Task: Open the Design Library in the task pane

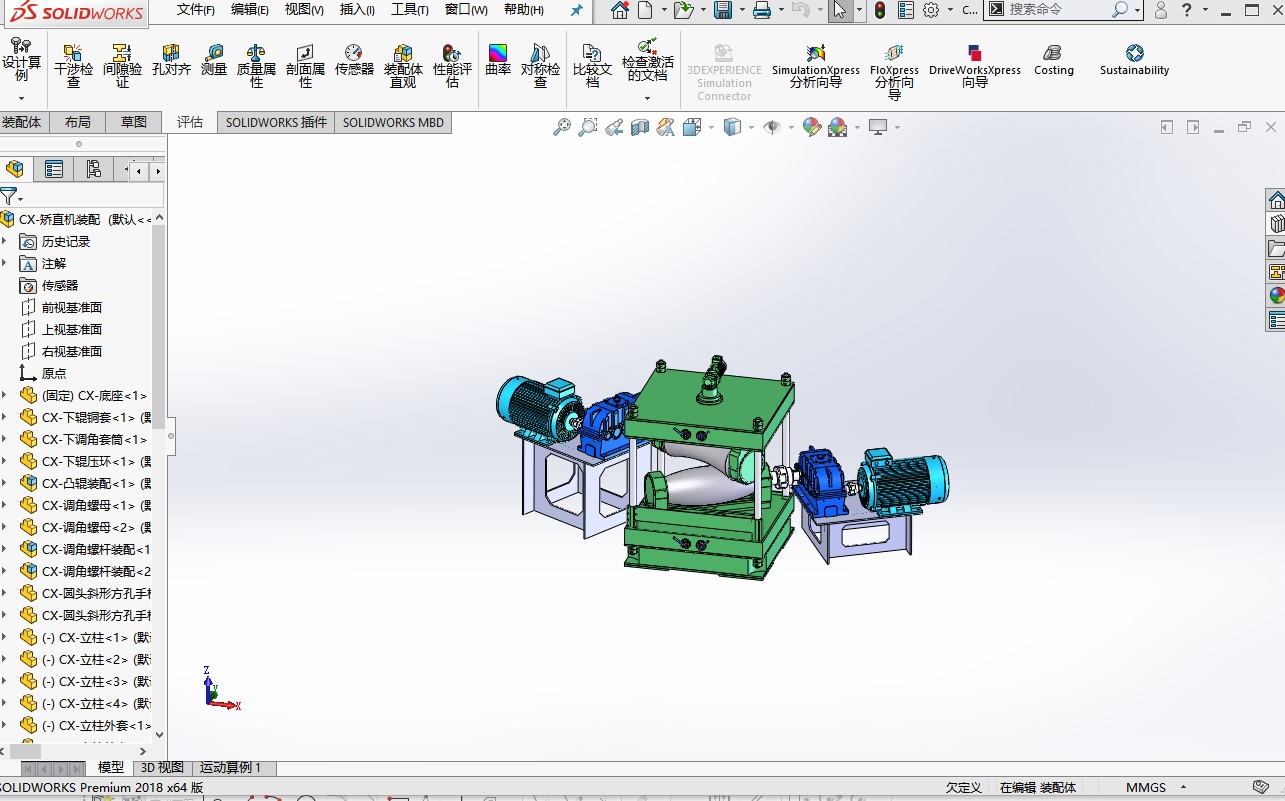Action: point(1276,224)
